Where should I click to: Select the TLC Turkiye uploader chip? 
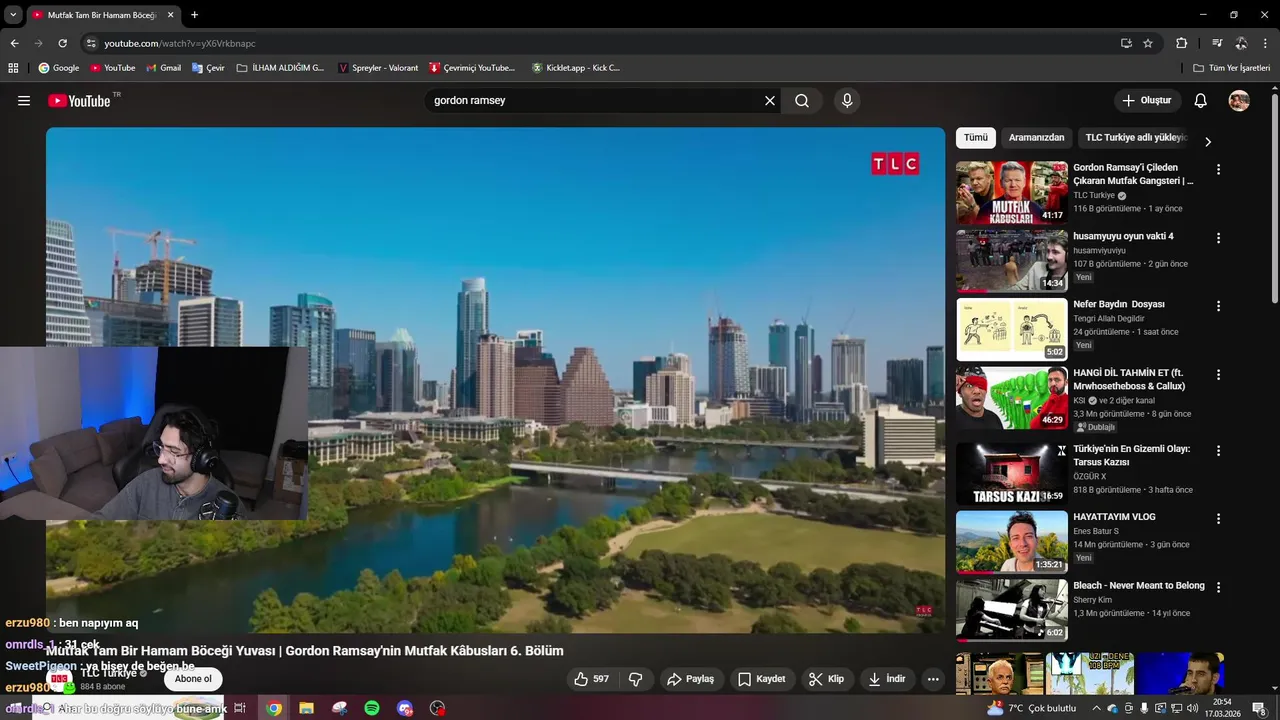1136,138
